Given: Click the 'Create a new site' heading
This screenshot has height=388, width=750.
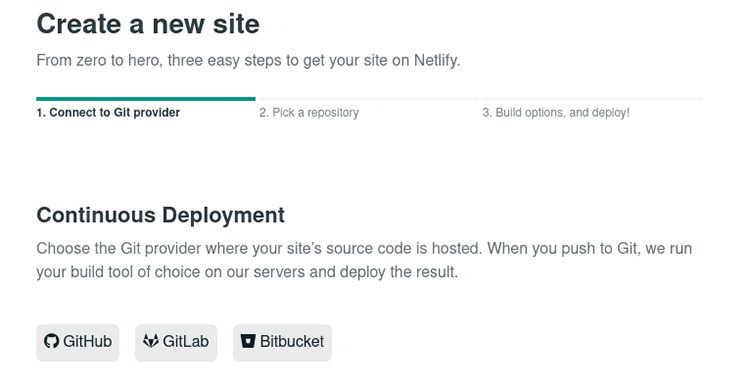Looking at the screenshot, I should [148, 24].
